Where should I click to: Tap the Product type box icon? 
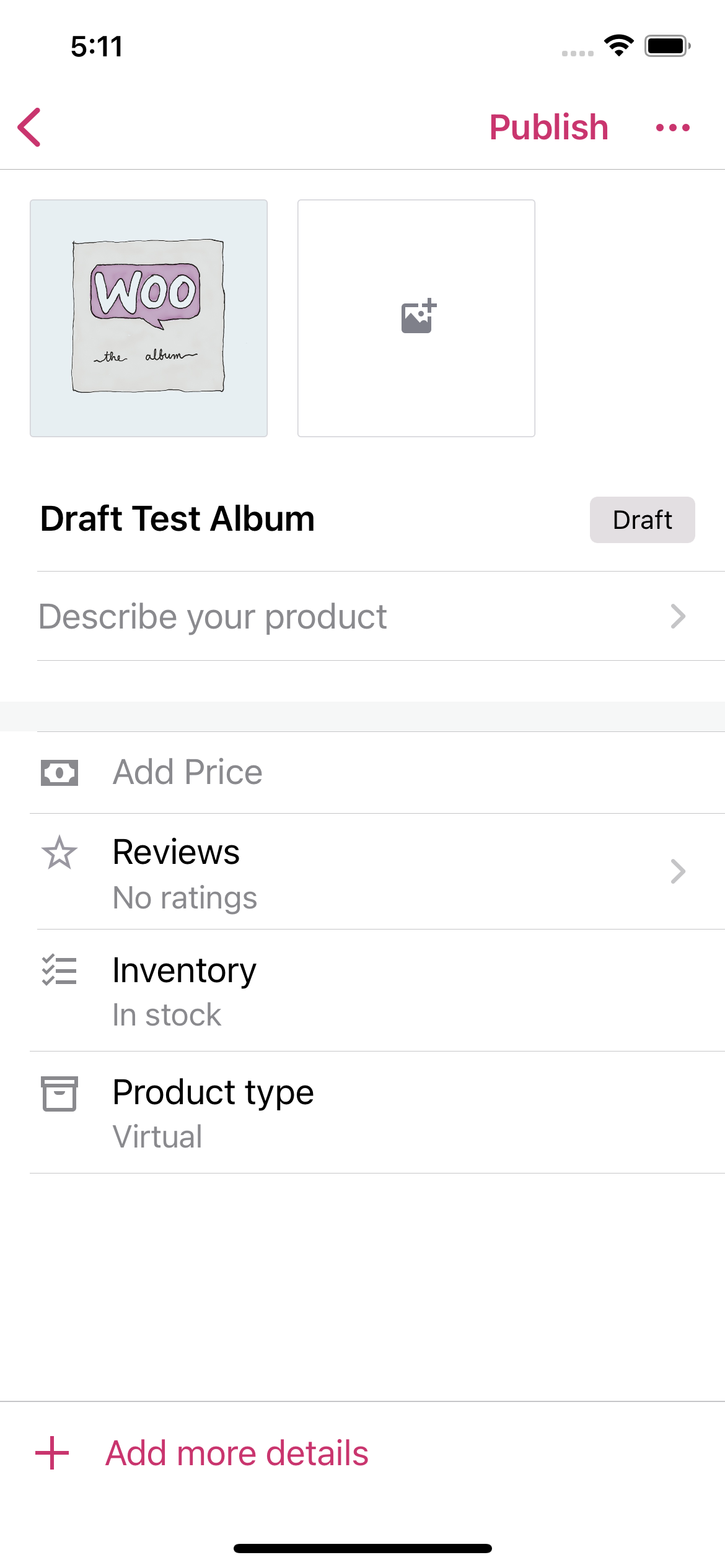click(59, 1093)
